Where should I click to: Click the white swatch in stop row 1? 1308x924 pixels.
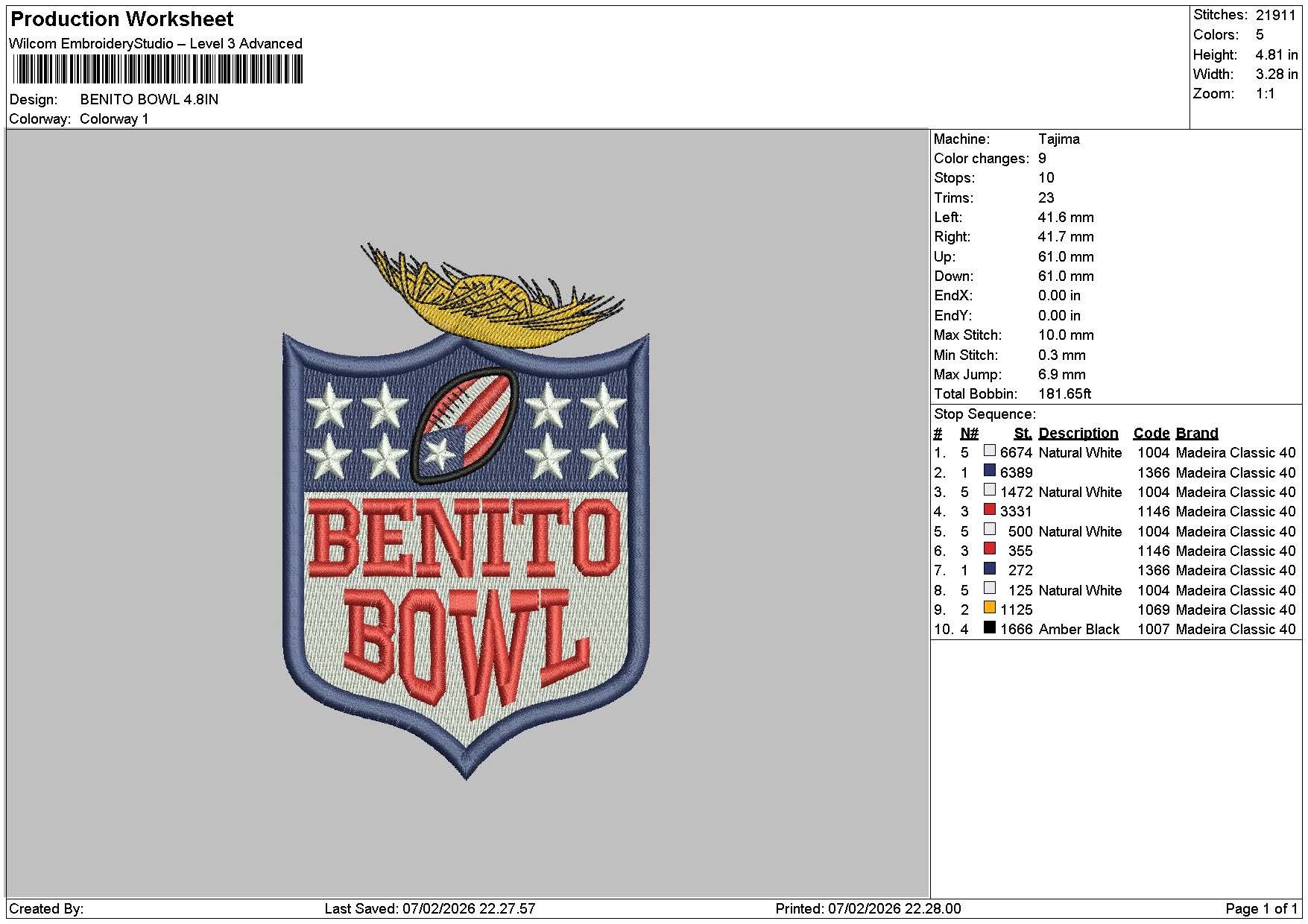coord(989,450)
